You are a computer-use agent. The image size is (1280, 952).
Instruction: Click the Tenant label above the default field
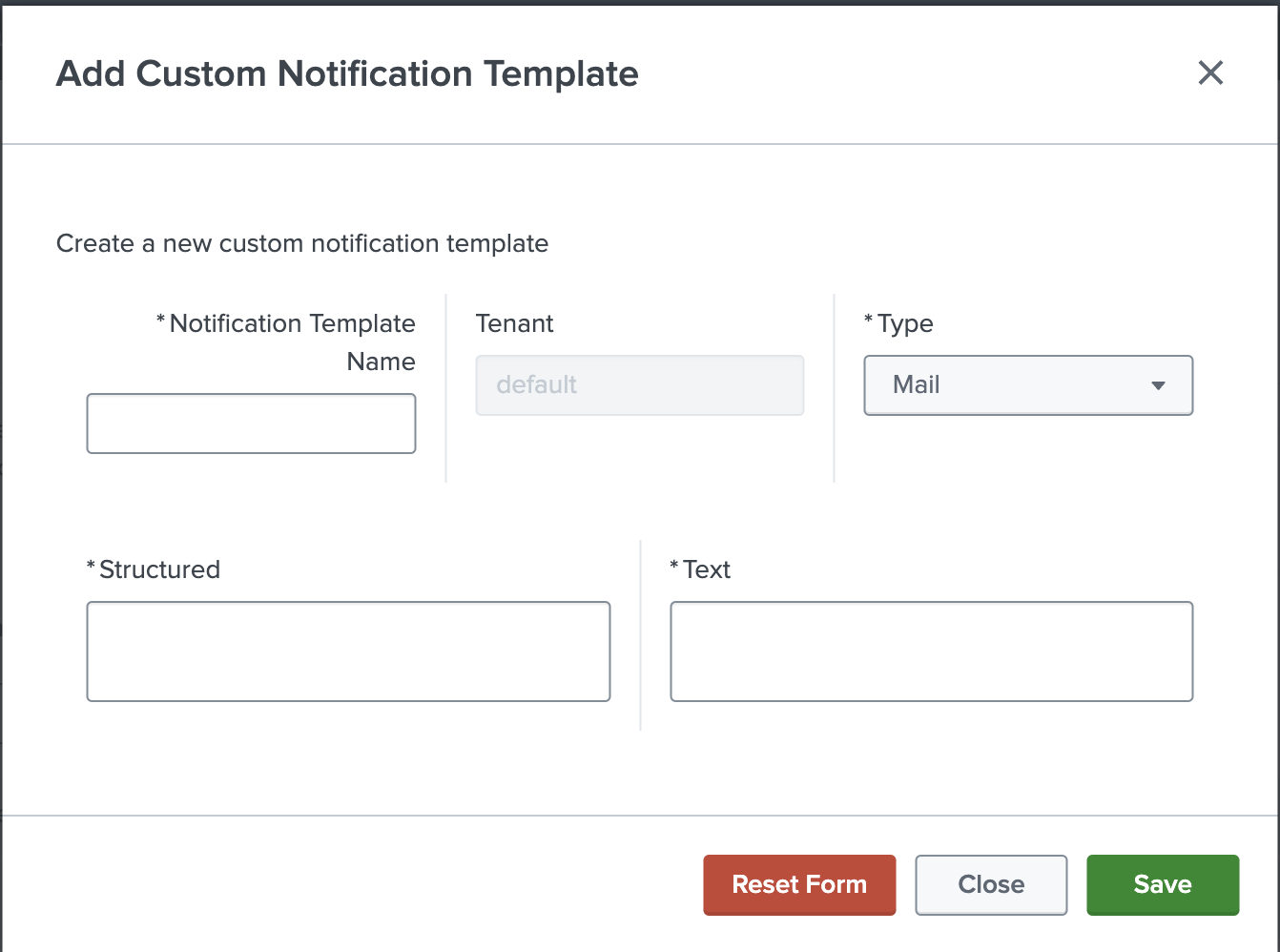(514, 323)
